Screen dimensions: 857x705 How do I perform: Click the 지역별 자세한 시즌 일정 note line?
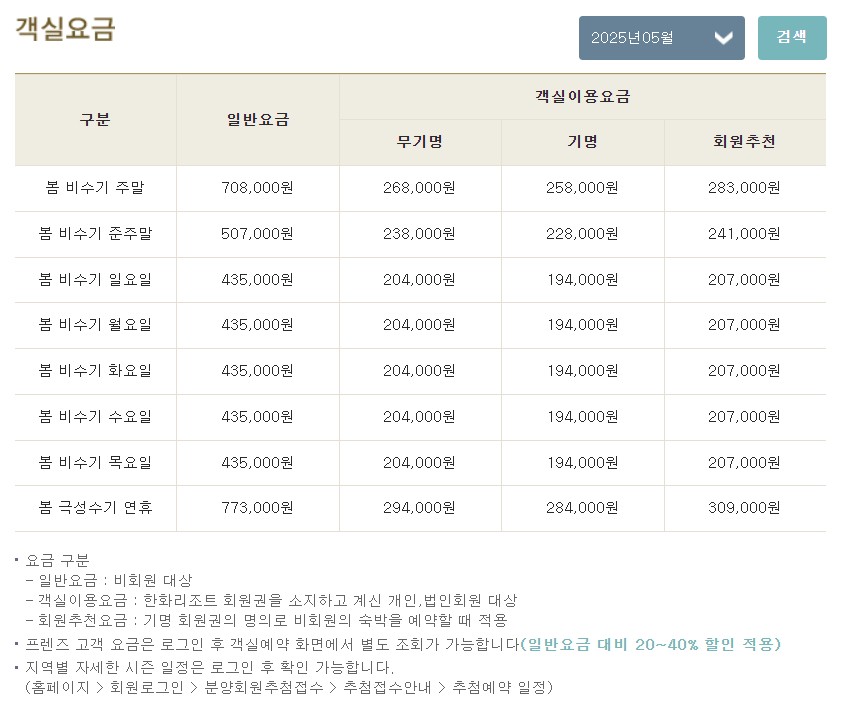[210, 667]
